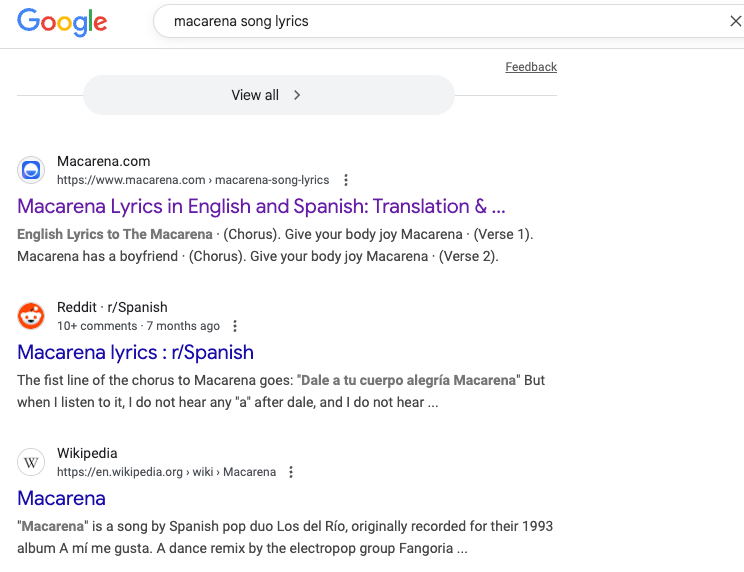Open more options for Wikipedia result
The height and width of the screenshot is (572, 744).
[x=291, y=472]
